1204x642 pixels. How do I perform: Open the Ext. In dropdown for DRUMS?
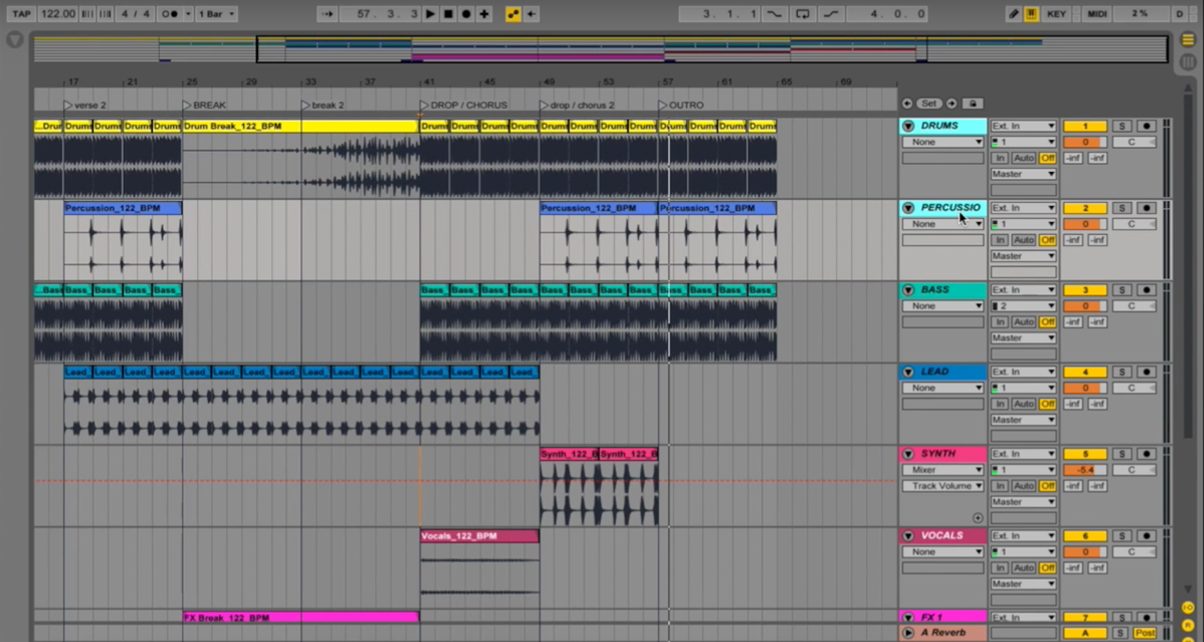click(1023, 125)
